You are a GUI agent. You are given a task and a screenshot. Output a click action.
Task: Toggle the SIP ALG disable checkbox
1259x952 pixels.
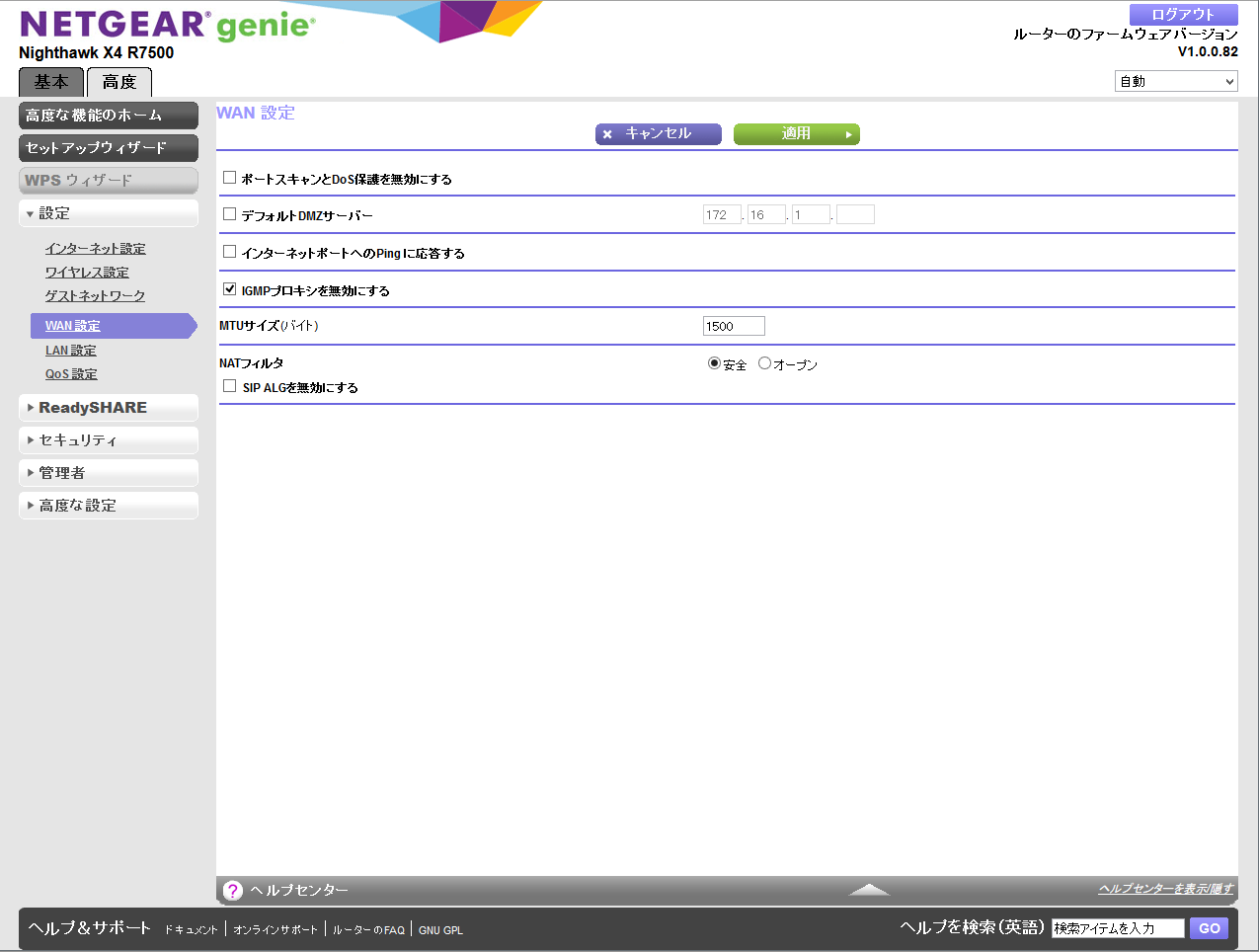[x=230, y=386]
